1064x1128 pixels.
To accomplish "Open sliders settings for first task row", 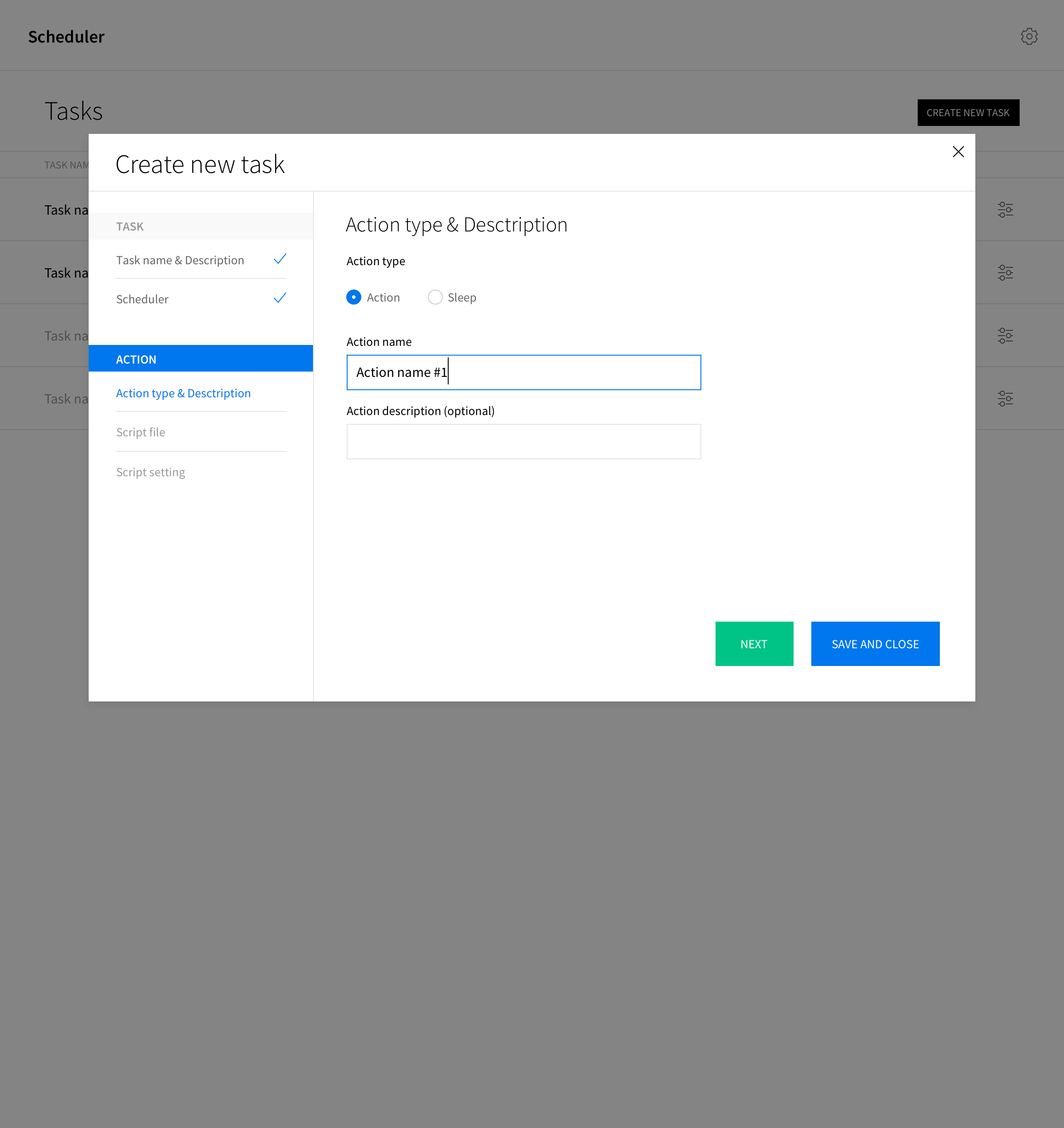I will coord(1005,209).
